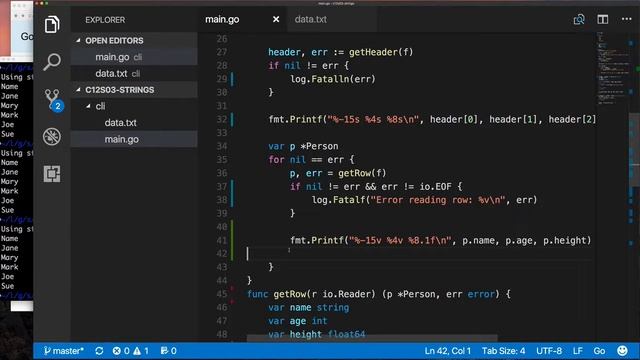Click the var height float64 line

317,334
